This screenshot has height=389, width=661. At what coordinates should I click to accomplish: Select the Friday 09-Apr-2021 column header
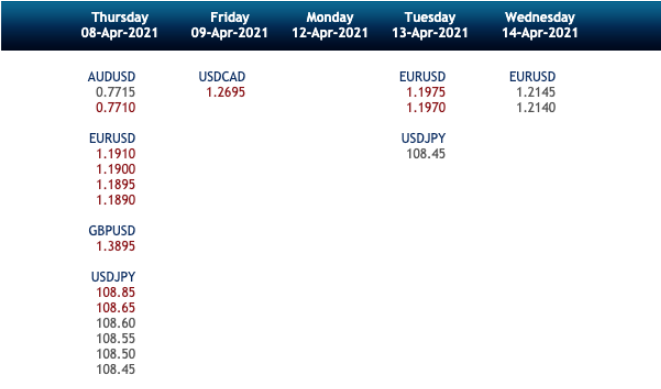229,25
